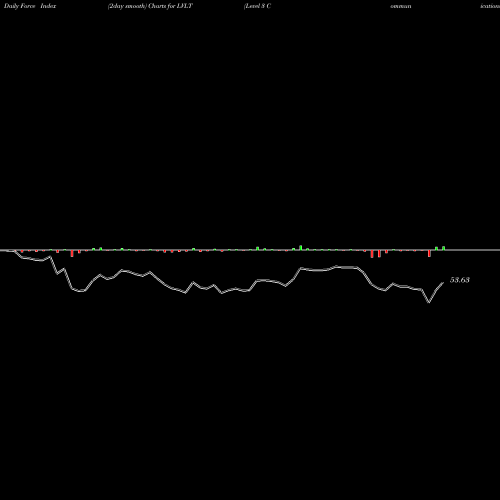
Task: Select the 'Daily Force Index' title text
Action: coord(30,6)
